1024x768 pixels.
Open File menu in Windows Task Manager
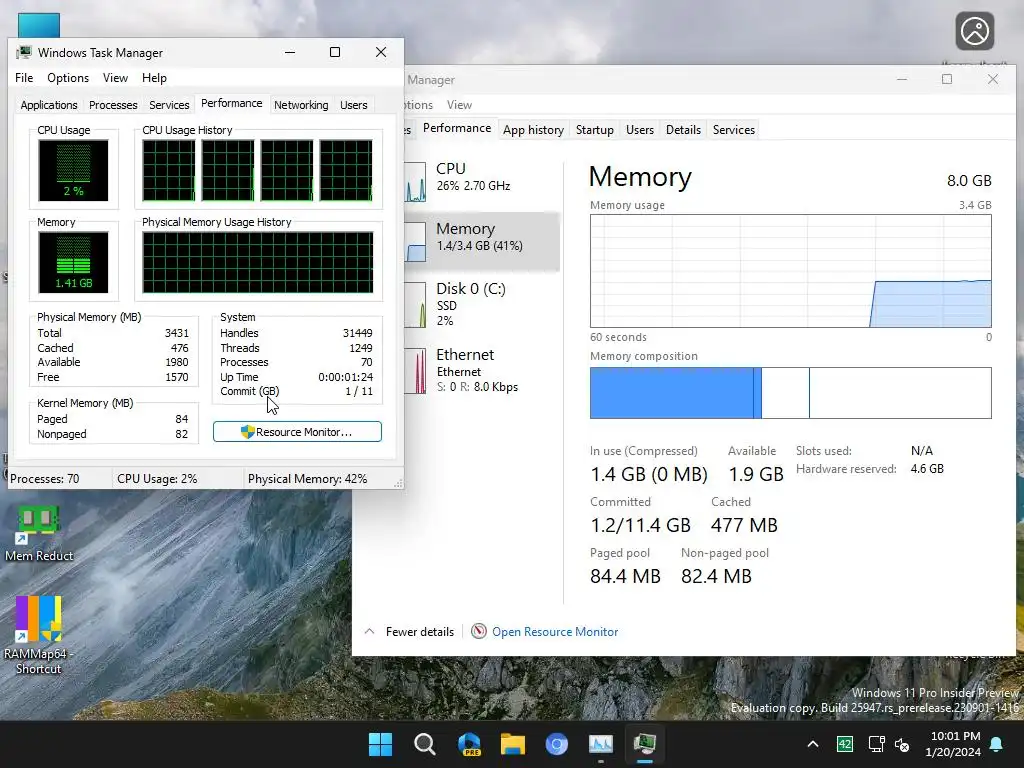(24, 78)
